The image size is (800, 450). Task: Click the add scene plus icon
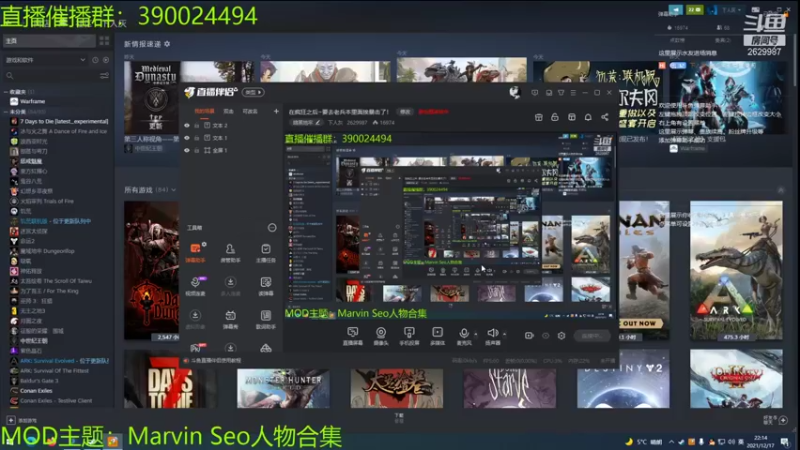[276, 111]
